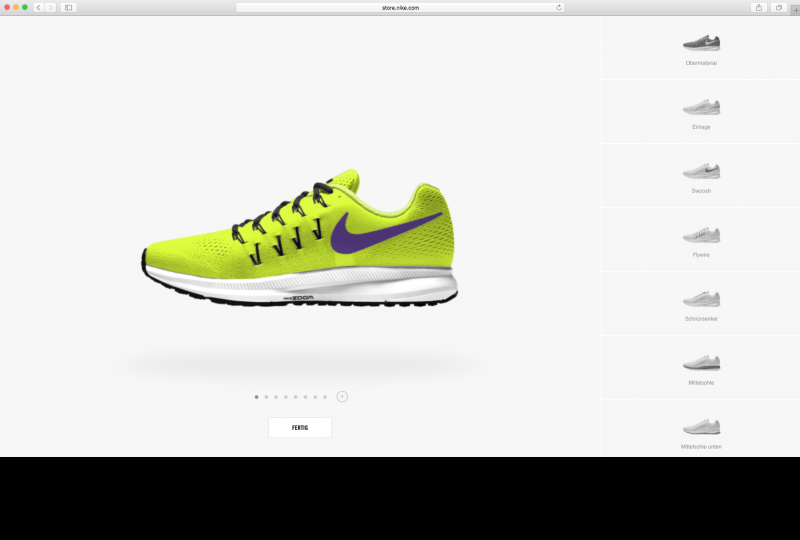Screen dimensions: 800x540
Task: Select the first shoe view dot
Action: (257, 397)
